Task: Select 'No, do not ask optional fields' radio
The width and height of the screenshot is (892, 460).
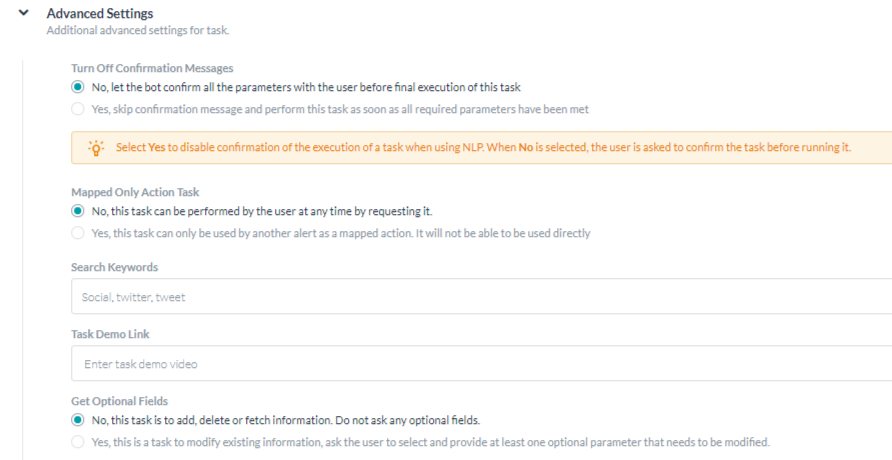Action: point(78,420)
